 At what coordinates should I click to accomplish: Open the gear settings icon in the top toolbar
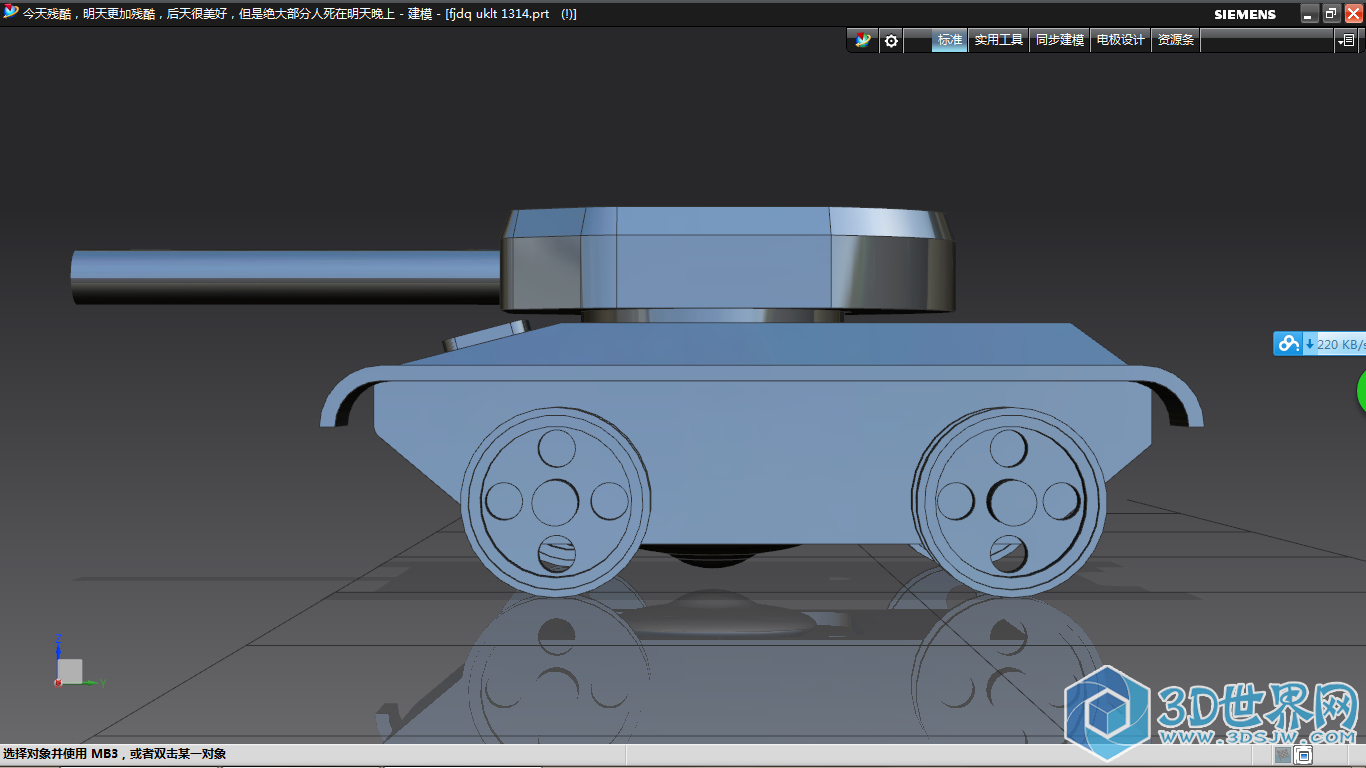click(891, 41)
